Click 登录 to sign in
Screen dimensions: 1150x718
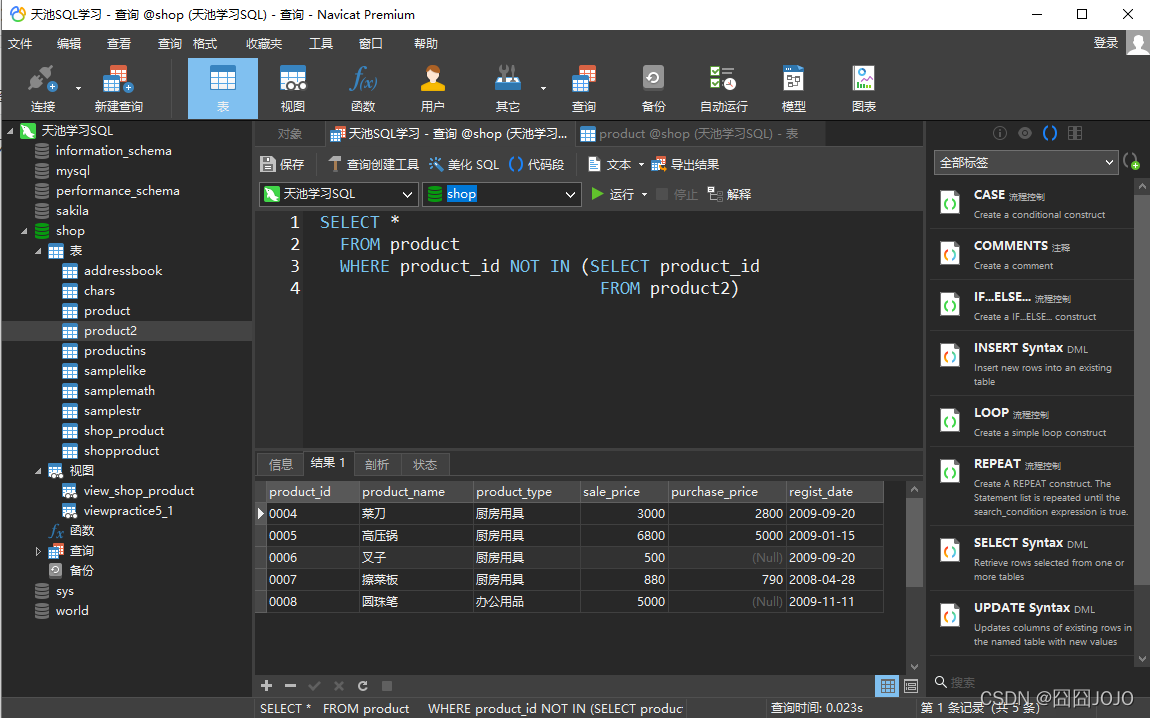coord(1106,43)
